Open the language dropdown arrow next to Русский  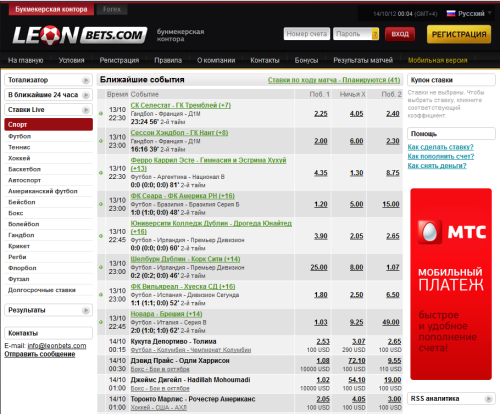point(490,13)
